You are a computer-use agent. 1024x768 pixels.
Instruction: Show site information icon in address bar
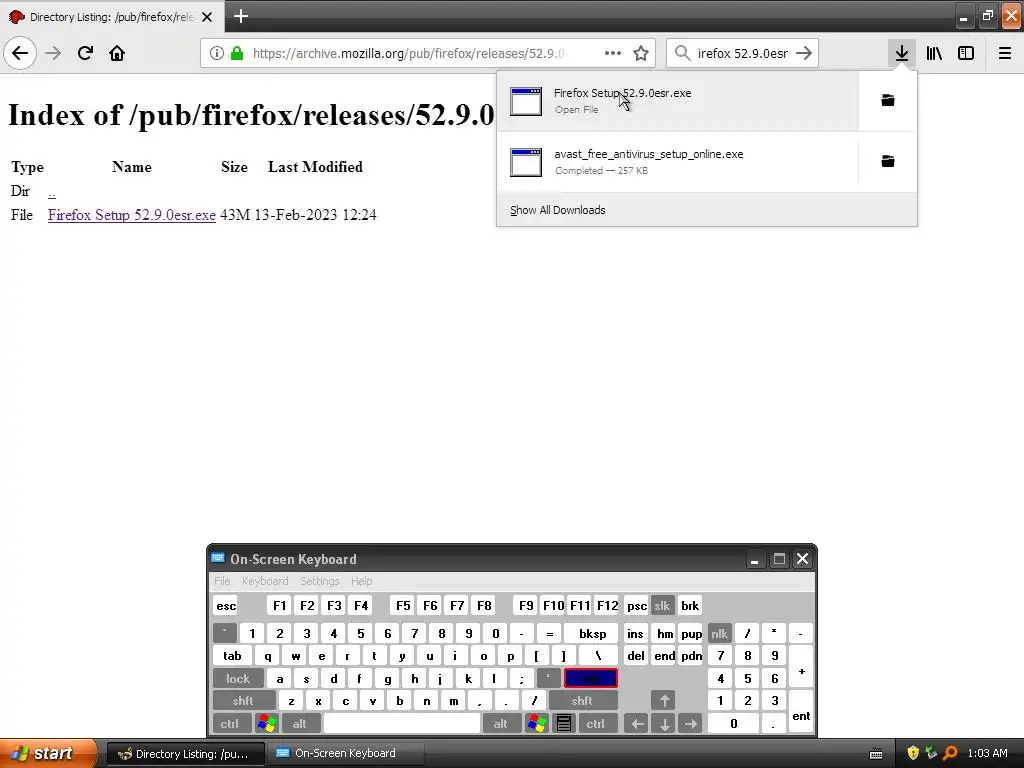(x=217, y=53)
